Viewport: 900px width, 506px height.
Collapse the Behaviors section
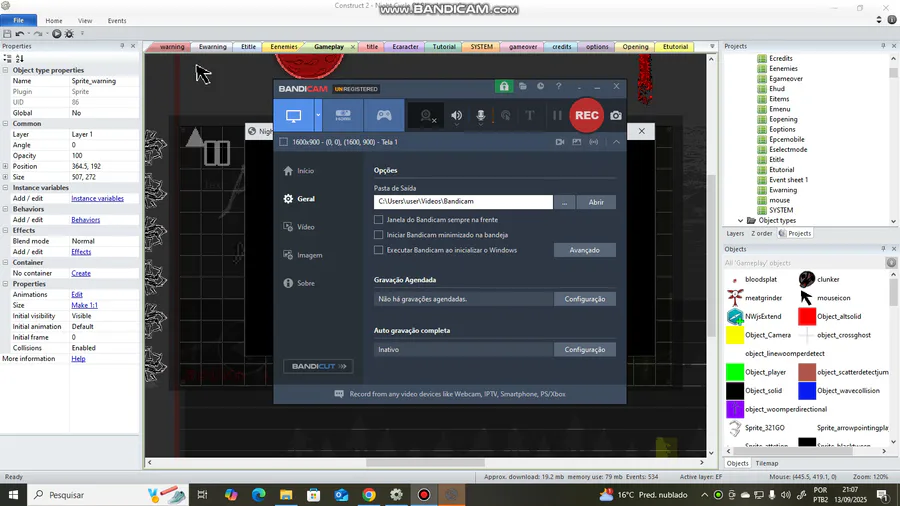pos(5,209)
